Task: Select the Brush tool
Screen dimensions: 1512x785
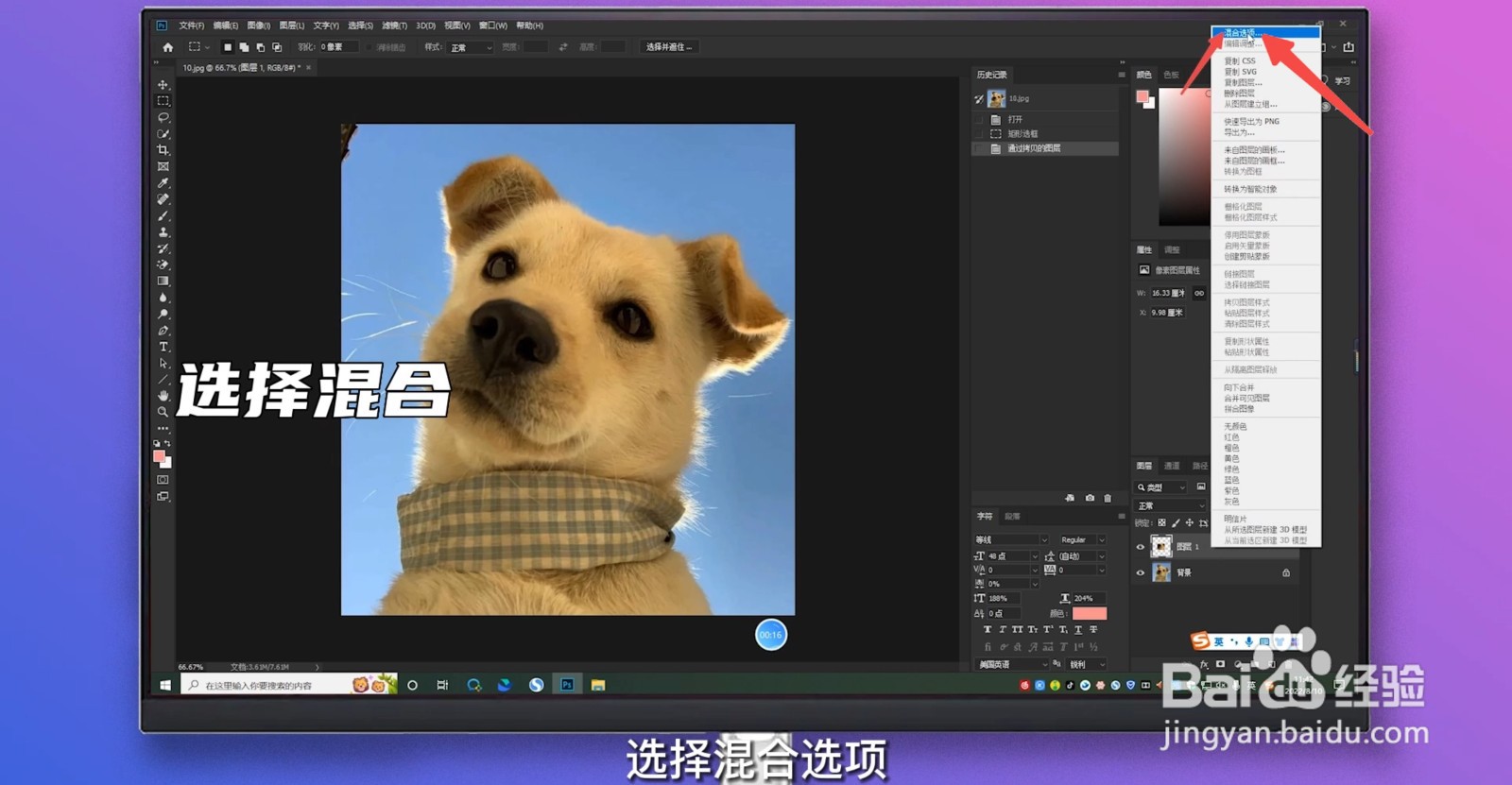Action: pyautogui.click(x=163, y=216)
